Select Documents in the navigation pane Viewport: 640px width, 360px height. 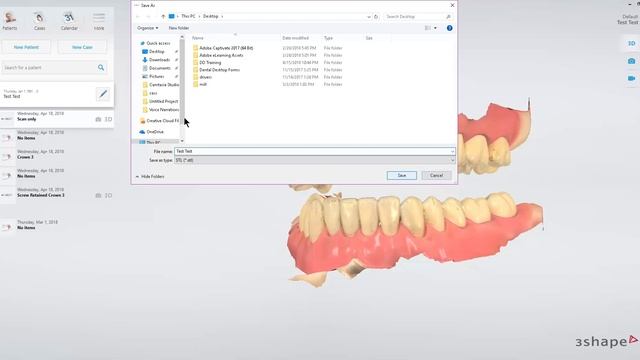(x=160, y=68)
